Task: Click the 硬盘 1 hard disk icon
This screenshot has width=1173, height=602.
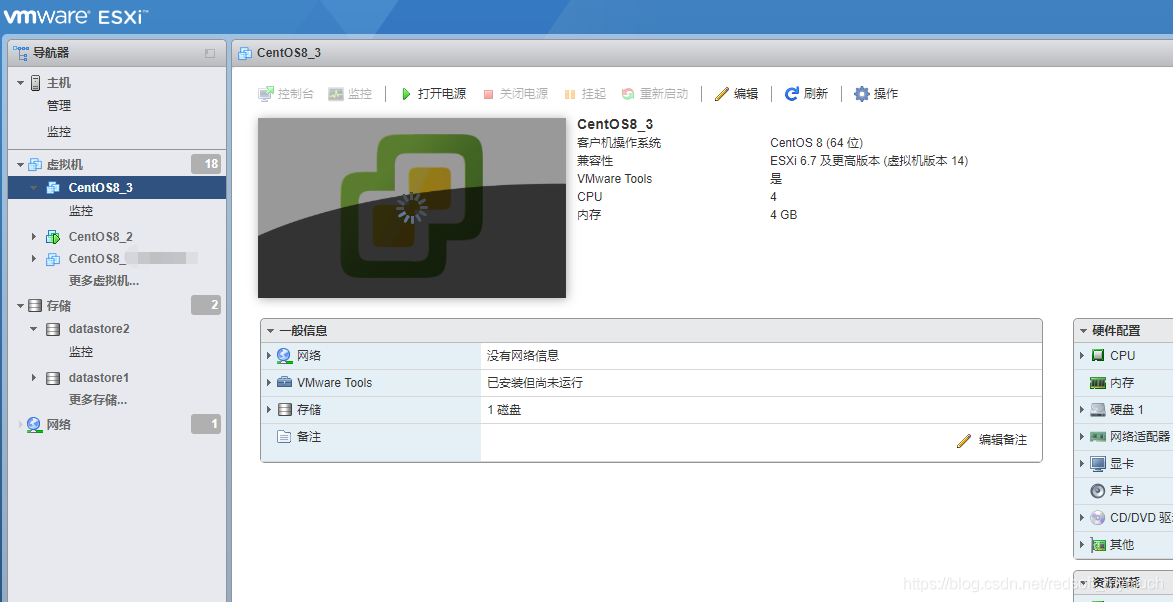Action: [1097, 410]
